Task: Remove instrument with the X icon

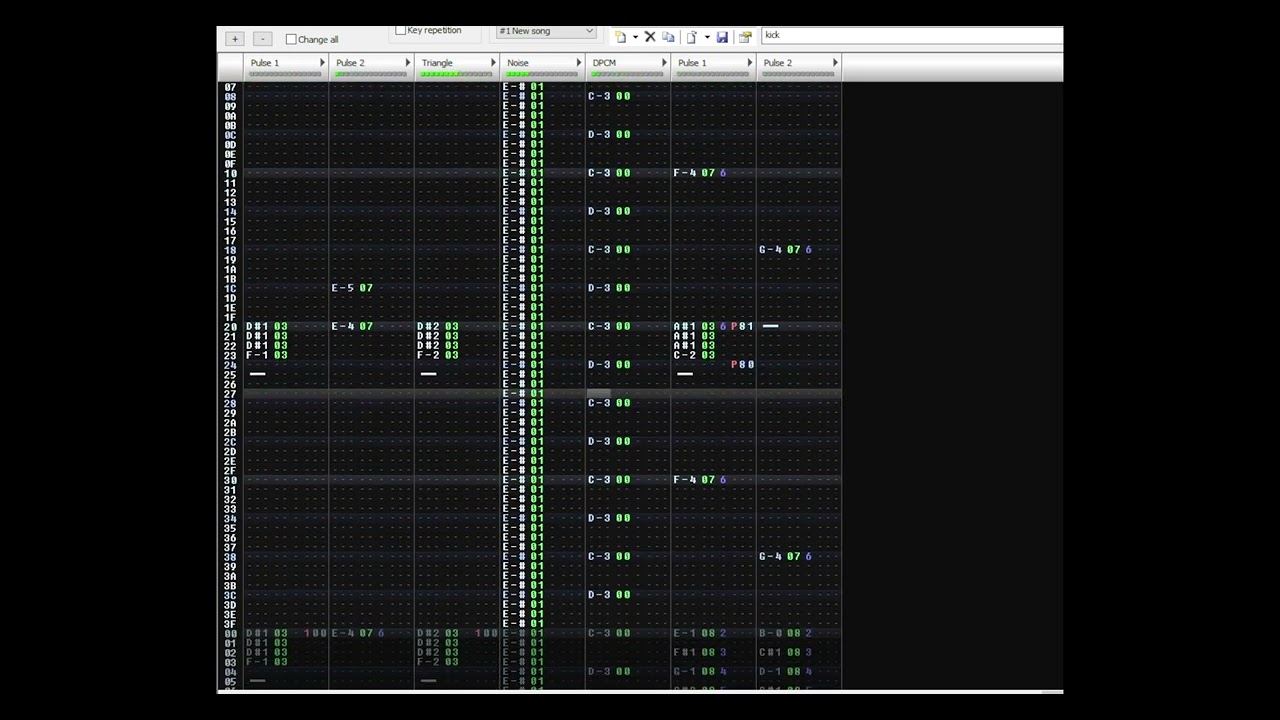Action: (650, 37)
